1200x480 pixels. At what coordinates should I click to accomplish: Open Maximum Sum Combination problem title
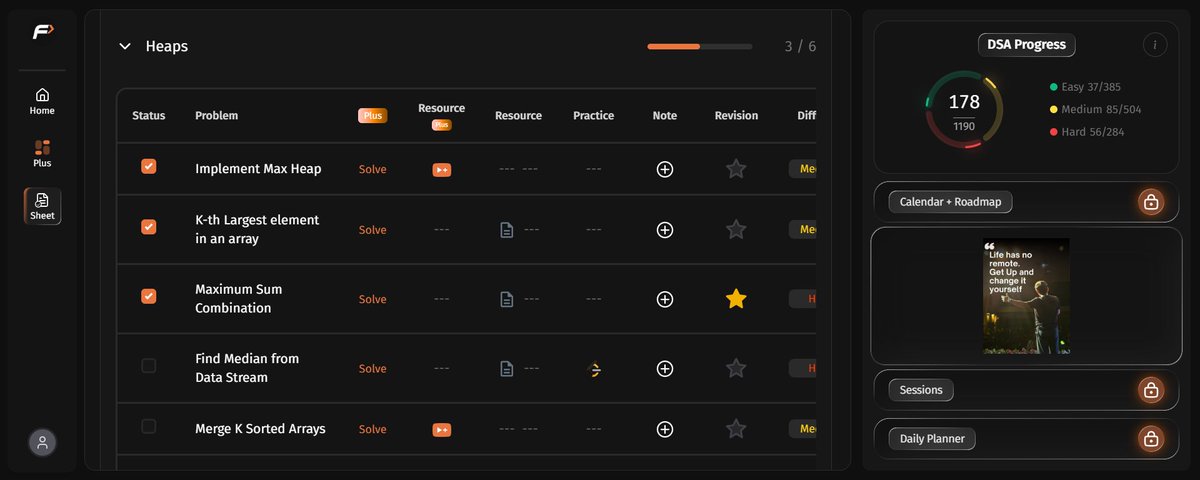[239, 298]
